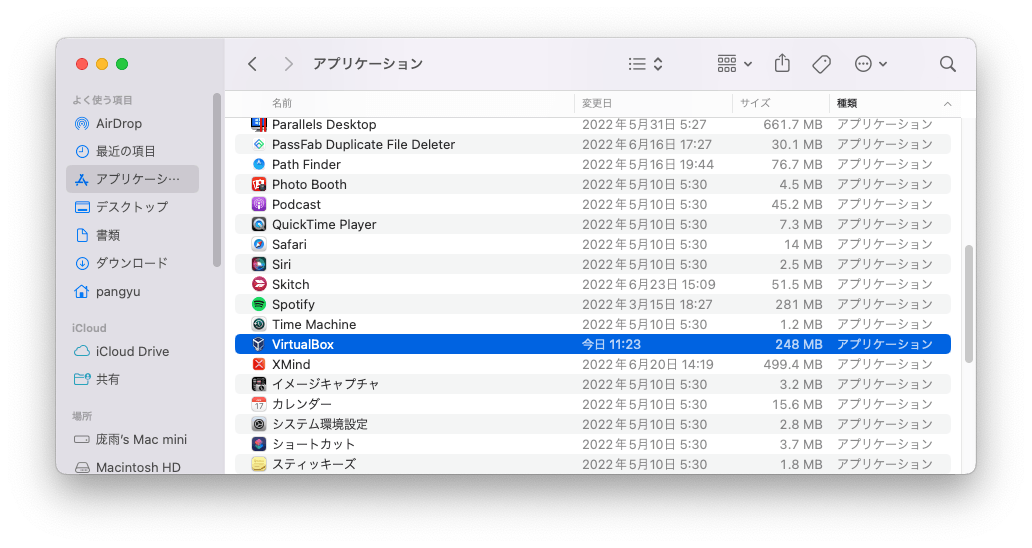
Task: Sort by 変更日 column header
Action: [597, 103]
